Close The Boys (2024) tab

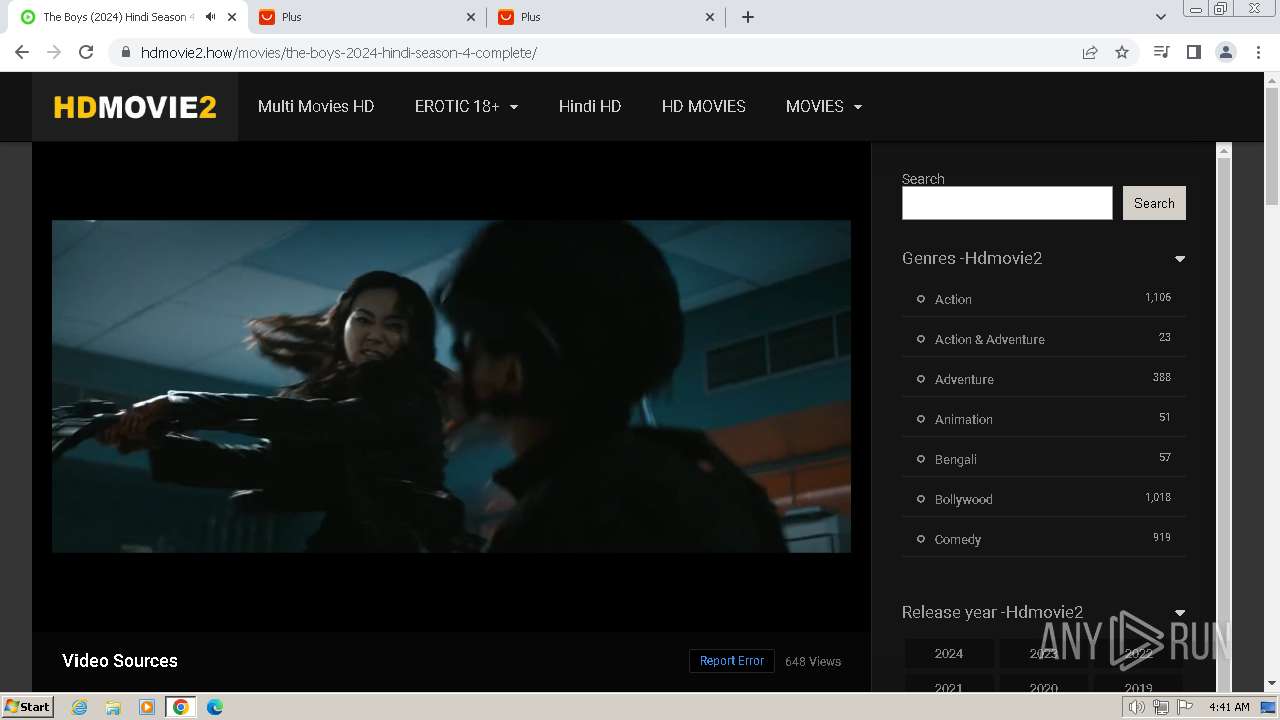click(232, 17)
